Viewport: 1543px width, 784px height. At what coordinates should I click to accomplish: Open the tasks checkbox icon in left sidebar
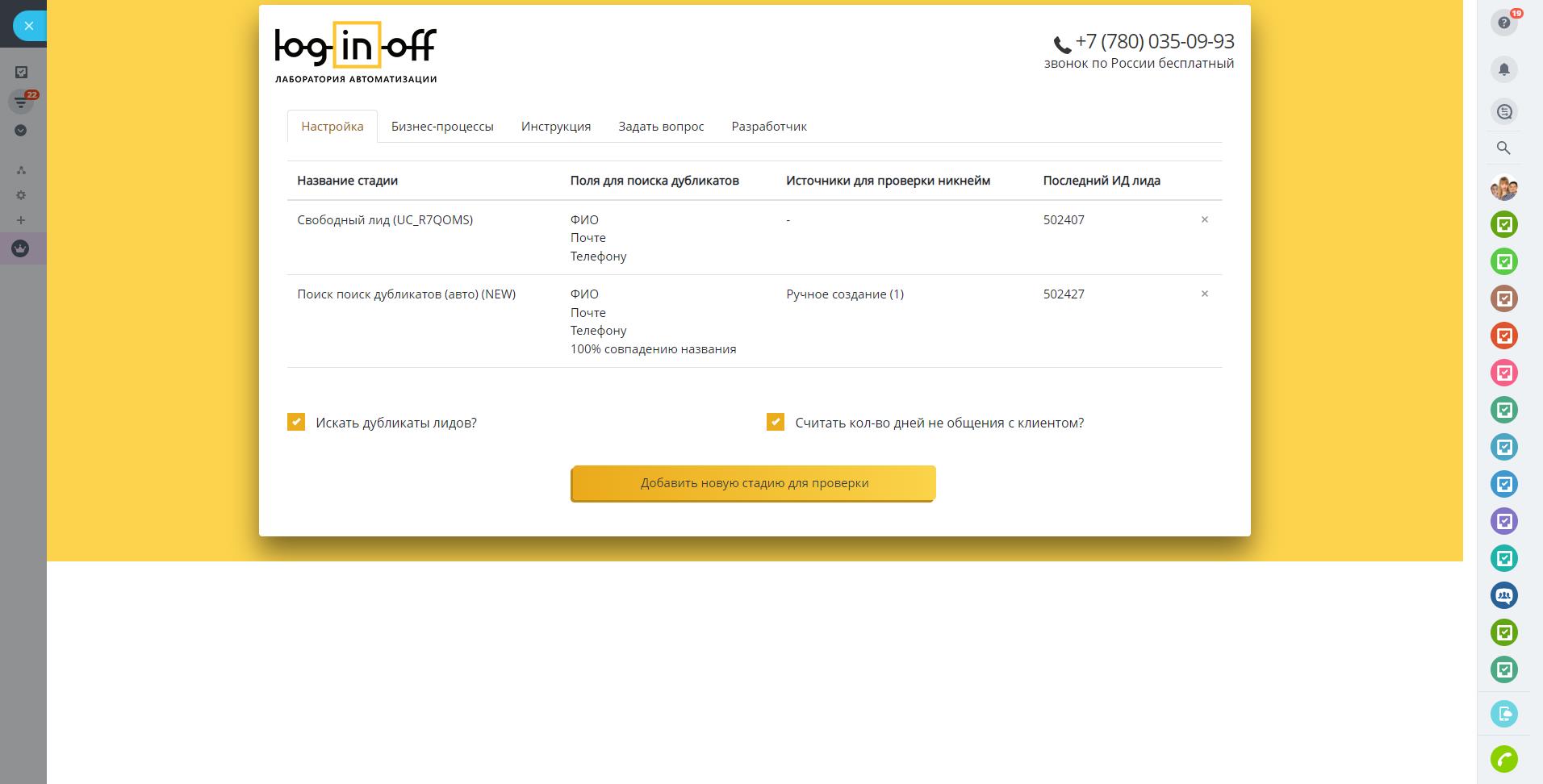coord(21,73)
